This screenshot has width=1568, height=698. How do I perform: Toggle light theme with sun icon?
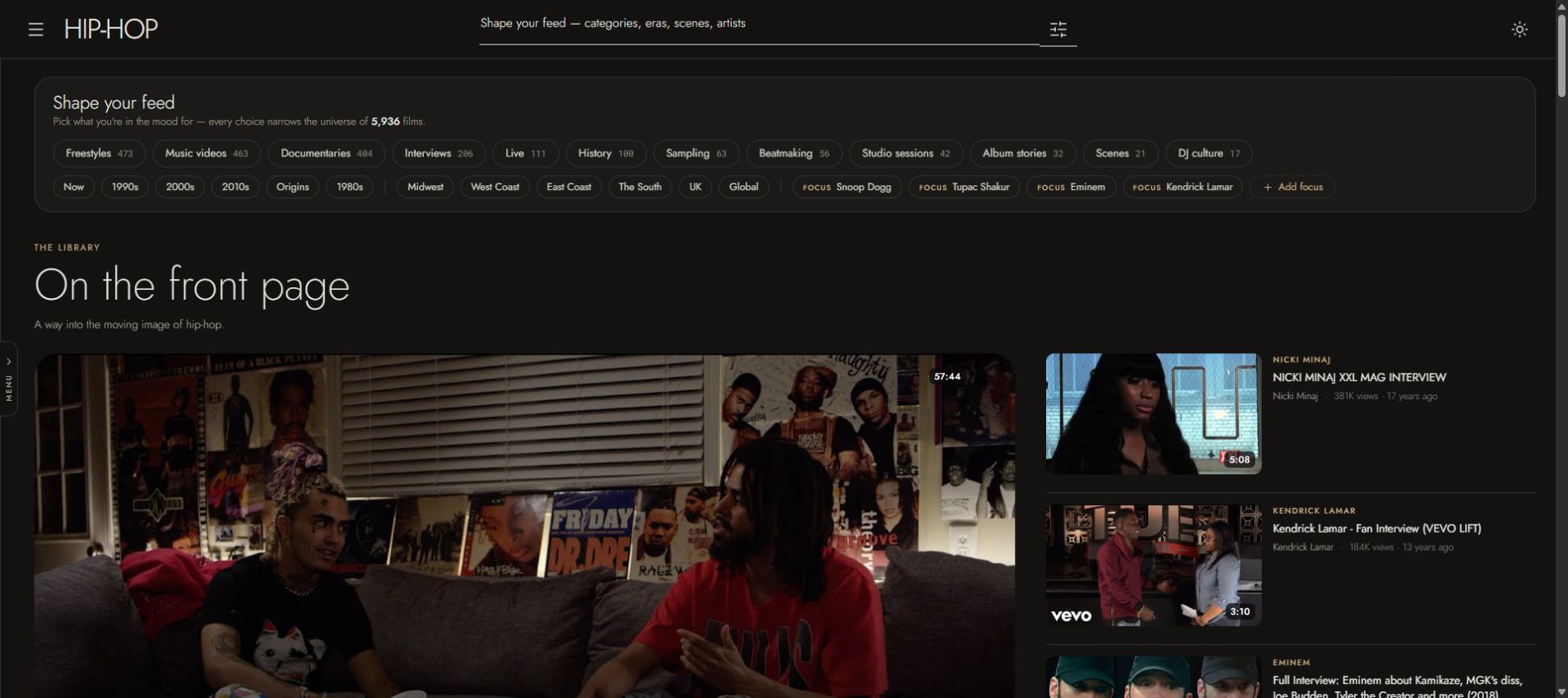[x=1519, y=30]
